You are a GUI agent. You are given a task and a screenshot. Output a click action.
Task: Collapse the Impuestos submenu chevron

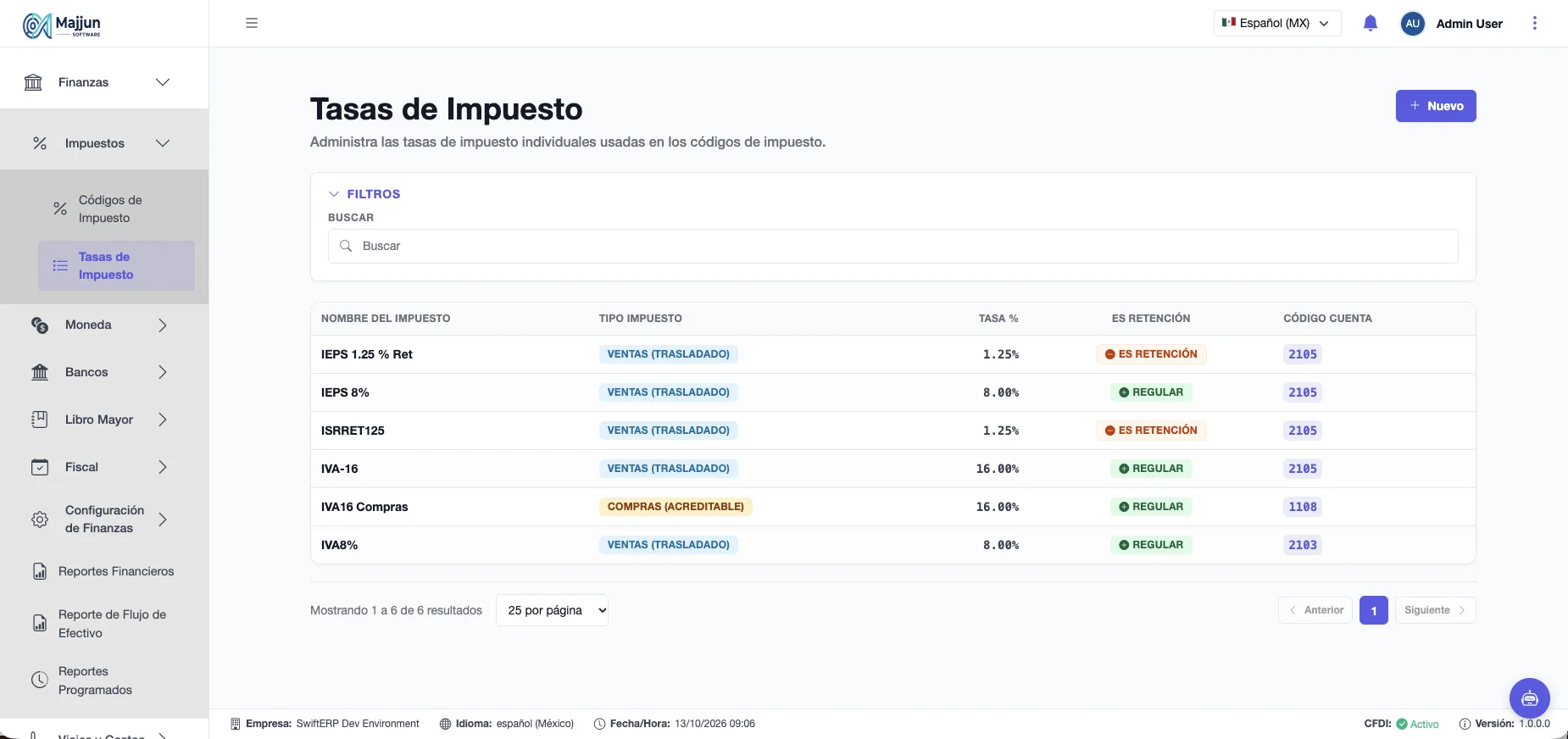[x=163, y=143]
